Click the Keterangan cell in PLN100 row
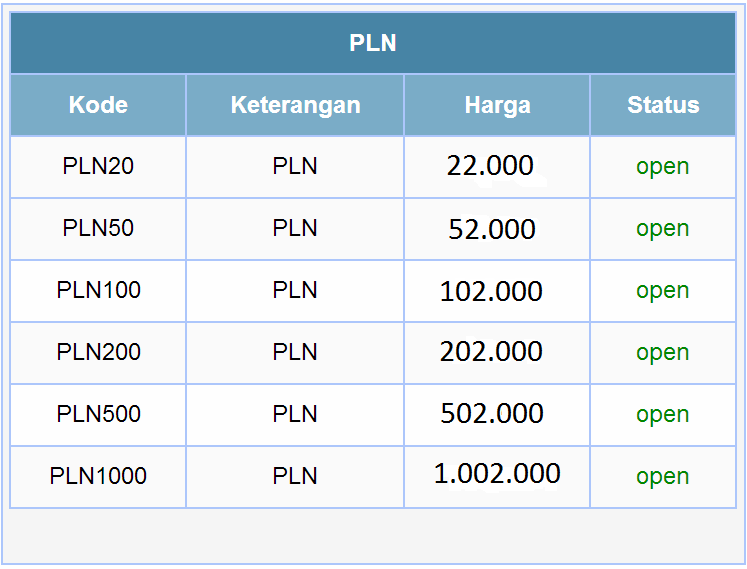 pos(295,291)
